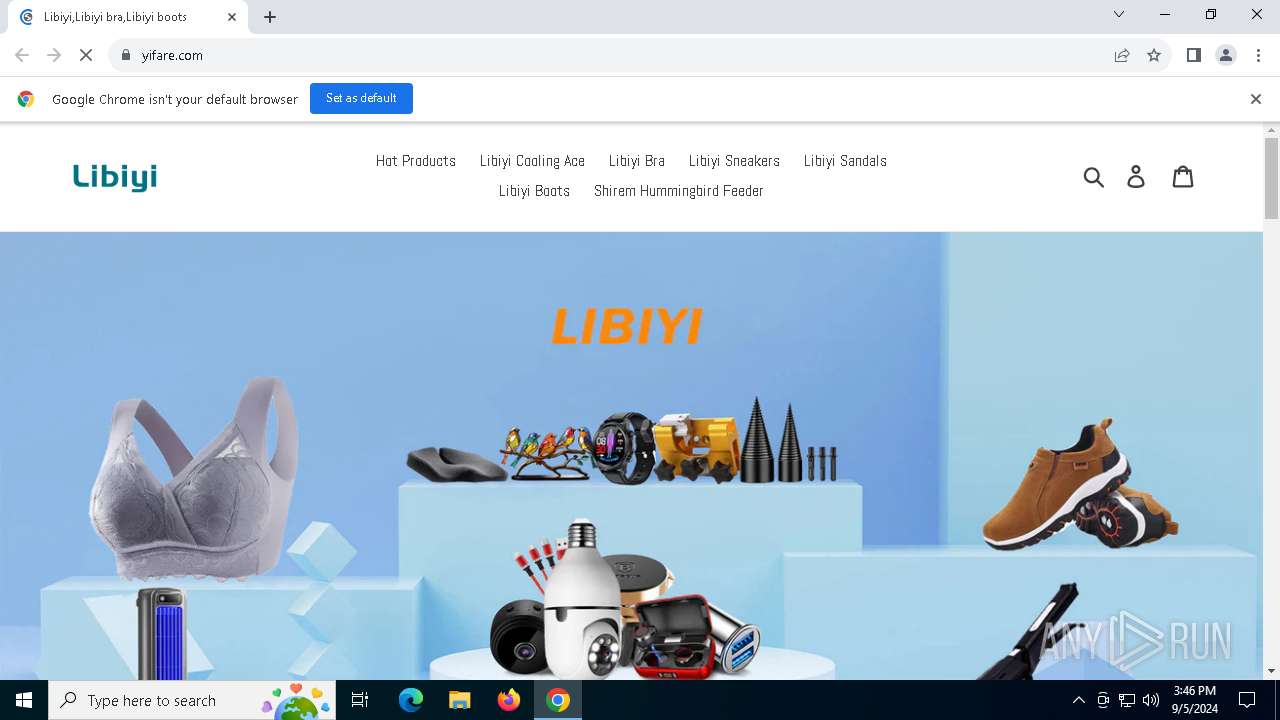Open network settings tray icon

(1127, 700)
